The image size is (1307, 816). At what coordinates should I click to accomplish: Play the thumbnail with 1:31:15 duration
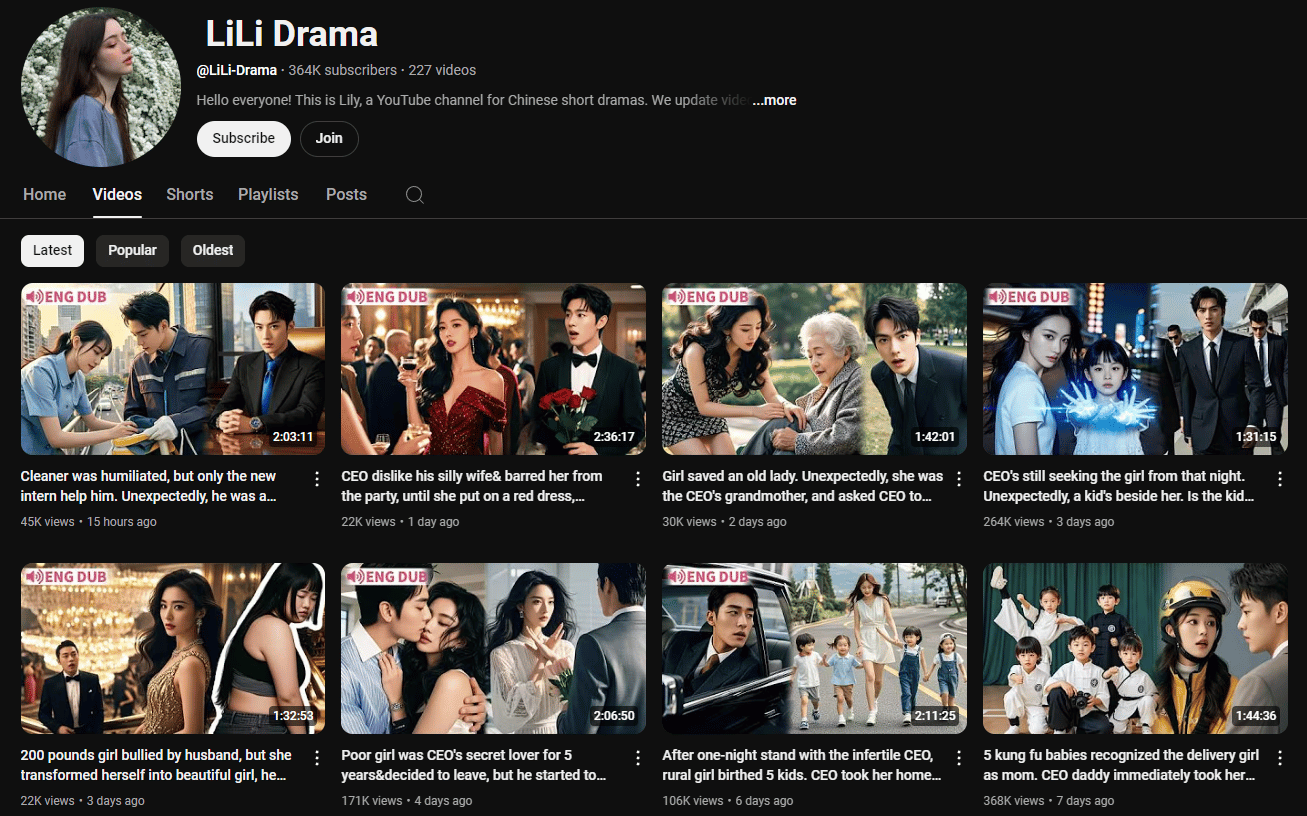pyautogui.click(x=1135, y=369)
